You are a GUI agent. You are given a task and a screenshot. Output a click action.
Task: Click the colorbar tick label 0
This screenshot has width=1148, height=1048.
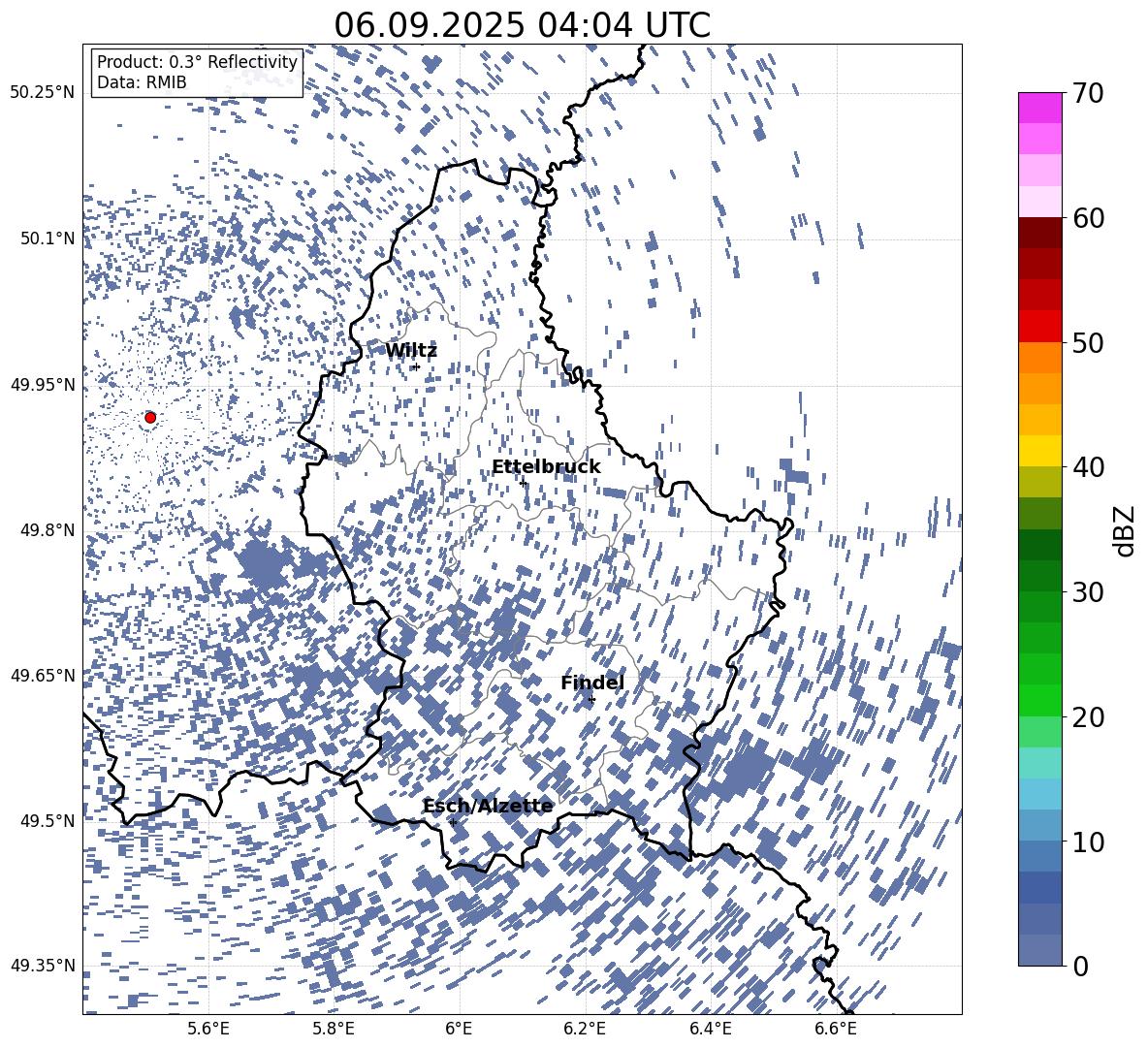1079,966
